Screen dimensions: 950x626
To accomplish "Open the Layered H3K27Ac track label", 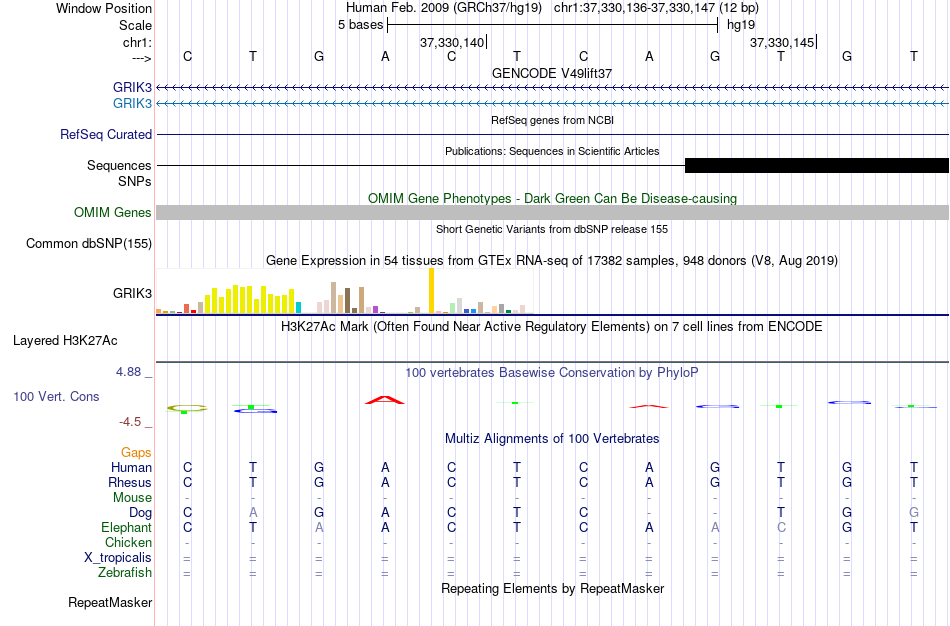I will pos(65,341).
